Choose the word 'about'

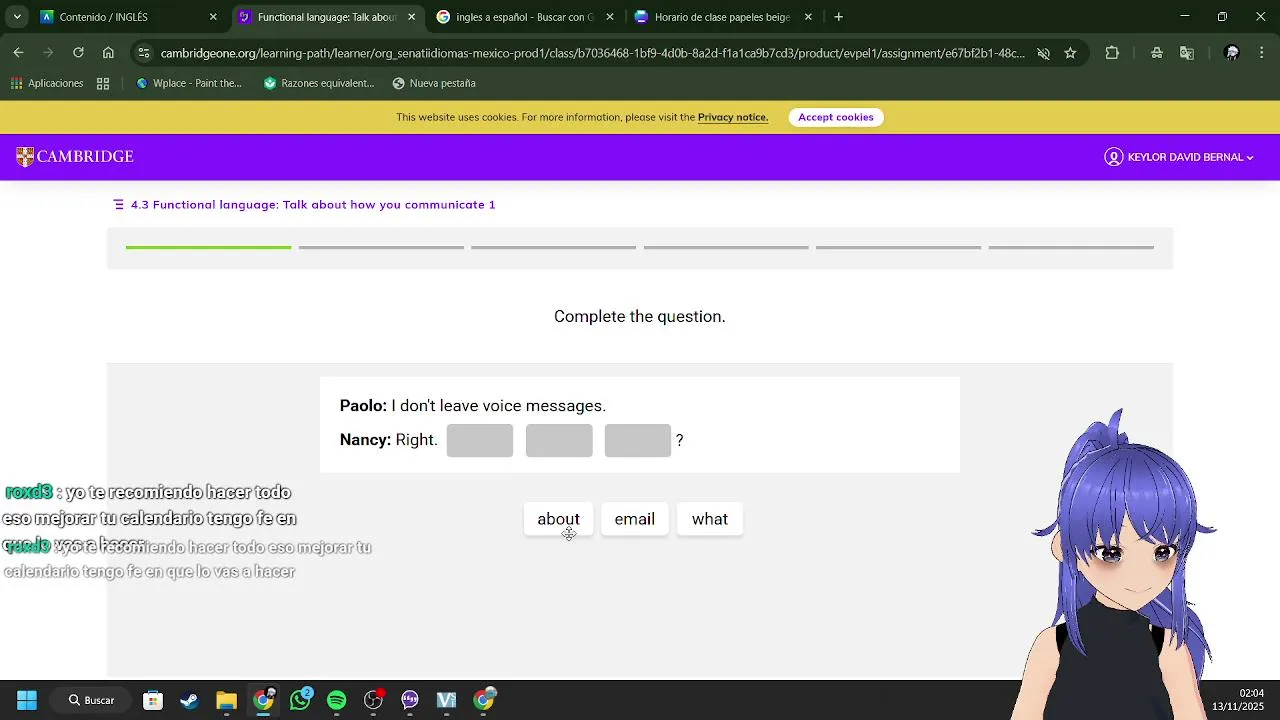pyautogui.click(x=558, y=519)
